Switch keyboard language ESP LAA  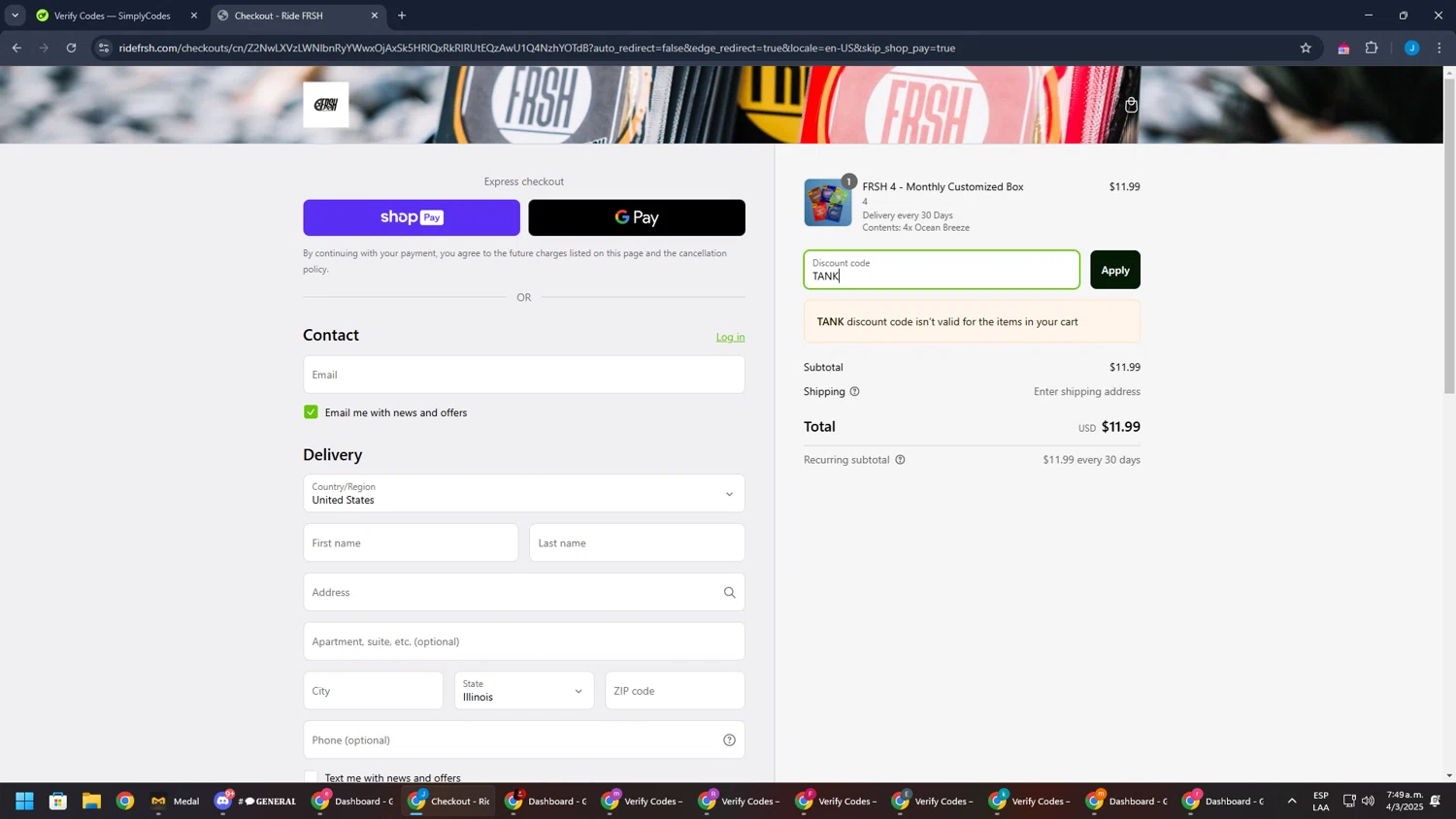pyautogui.click(x=1321, y=802)
